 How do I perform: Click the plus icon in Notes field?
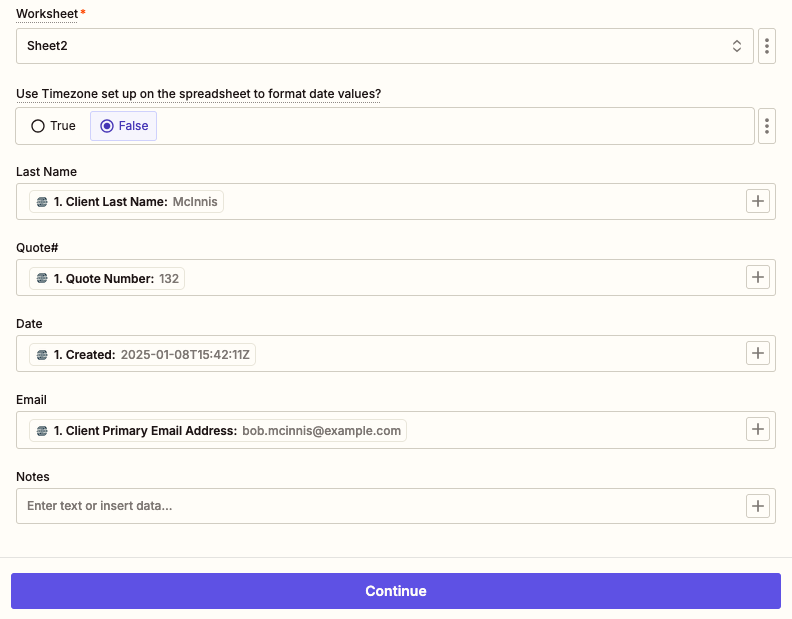tap(758, 506)
